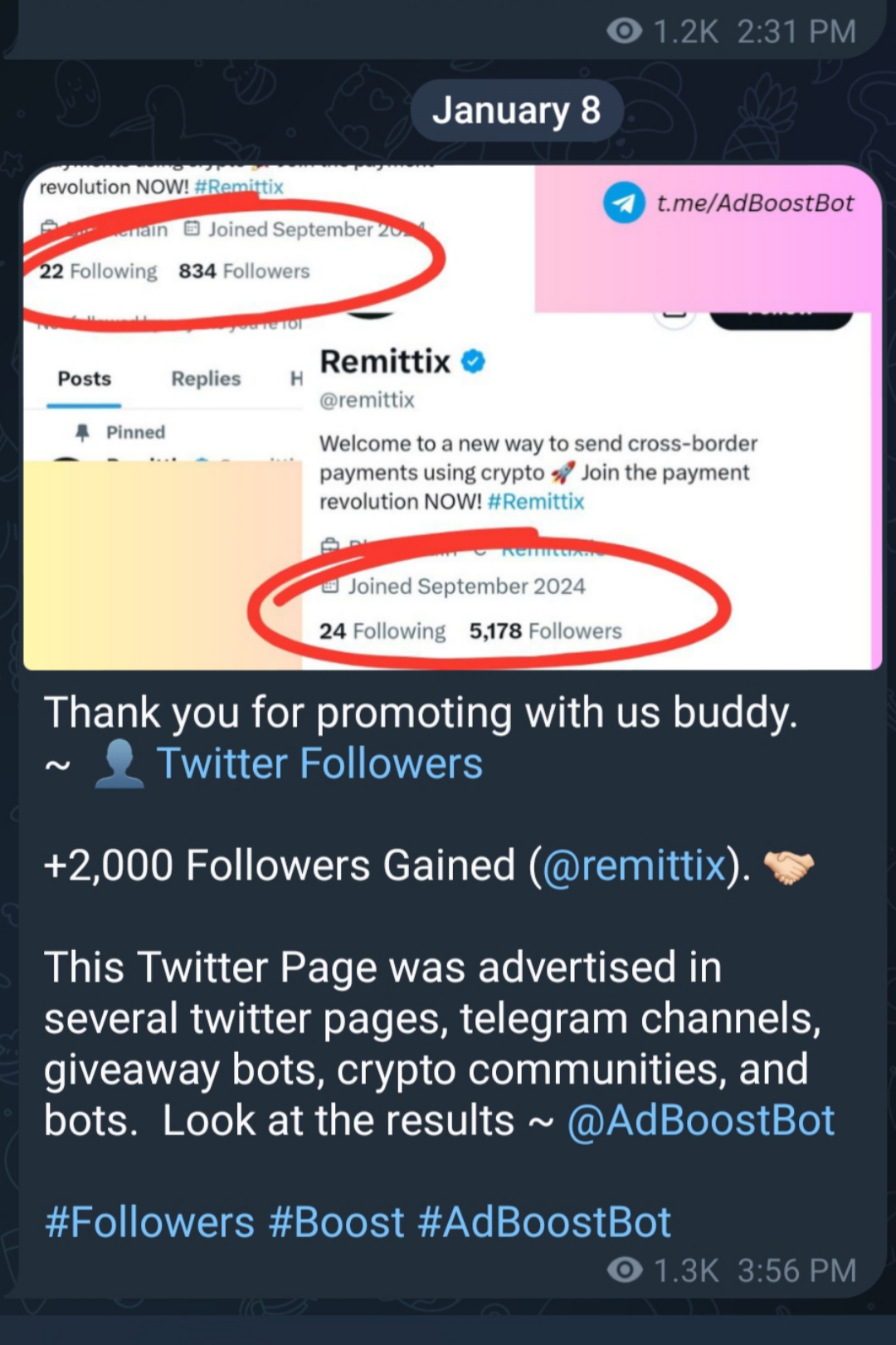Click the January 8 date pill
Viewport: 896px width, 1345px height.
[x=516, y=110]
